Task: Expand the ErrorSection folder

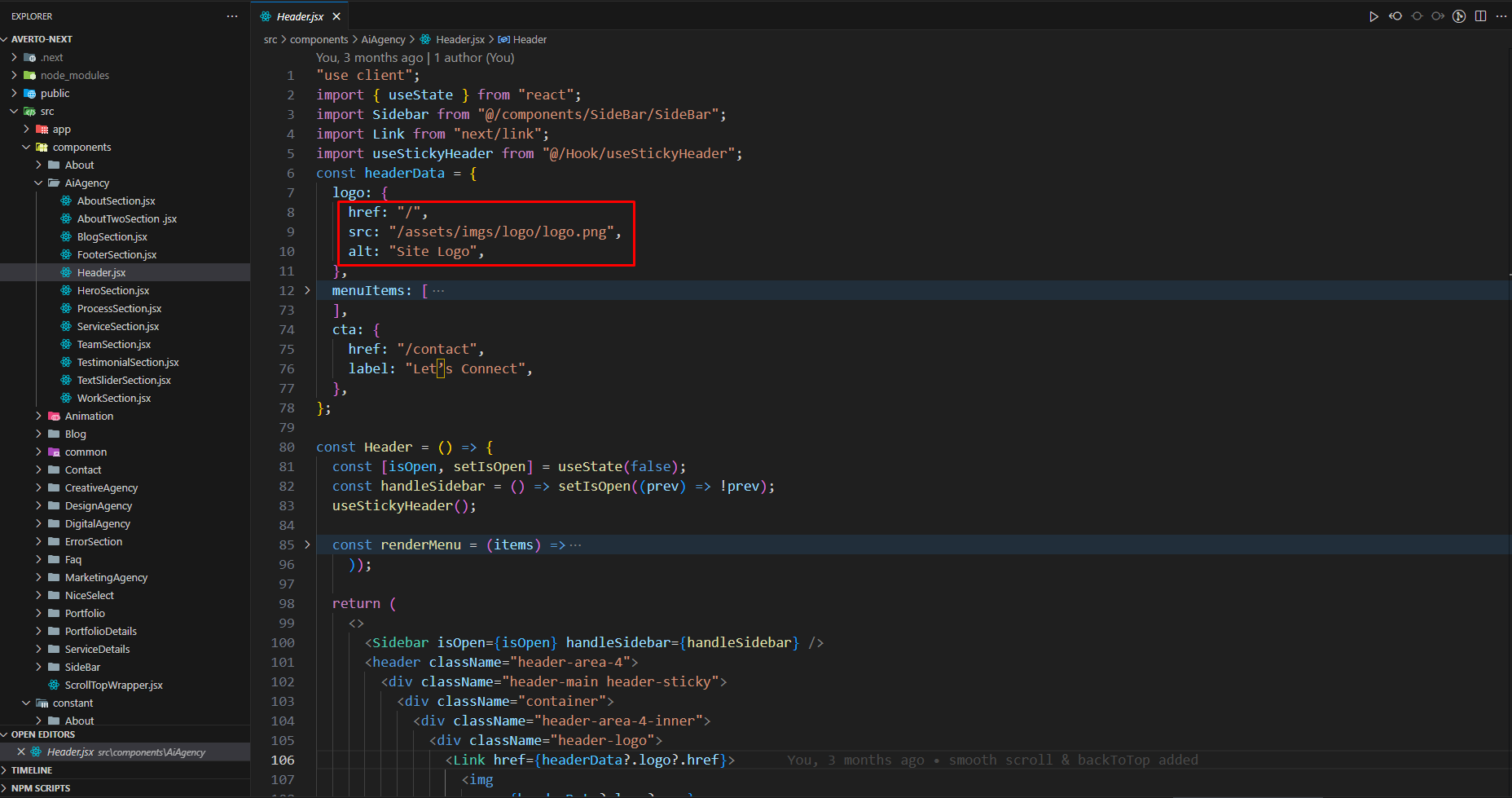Action: (38, 541)
